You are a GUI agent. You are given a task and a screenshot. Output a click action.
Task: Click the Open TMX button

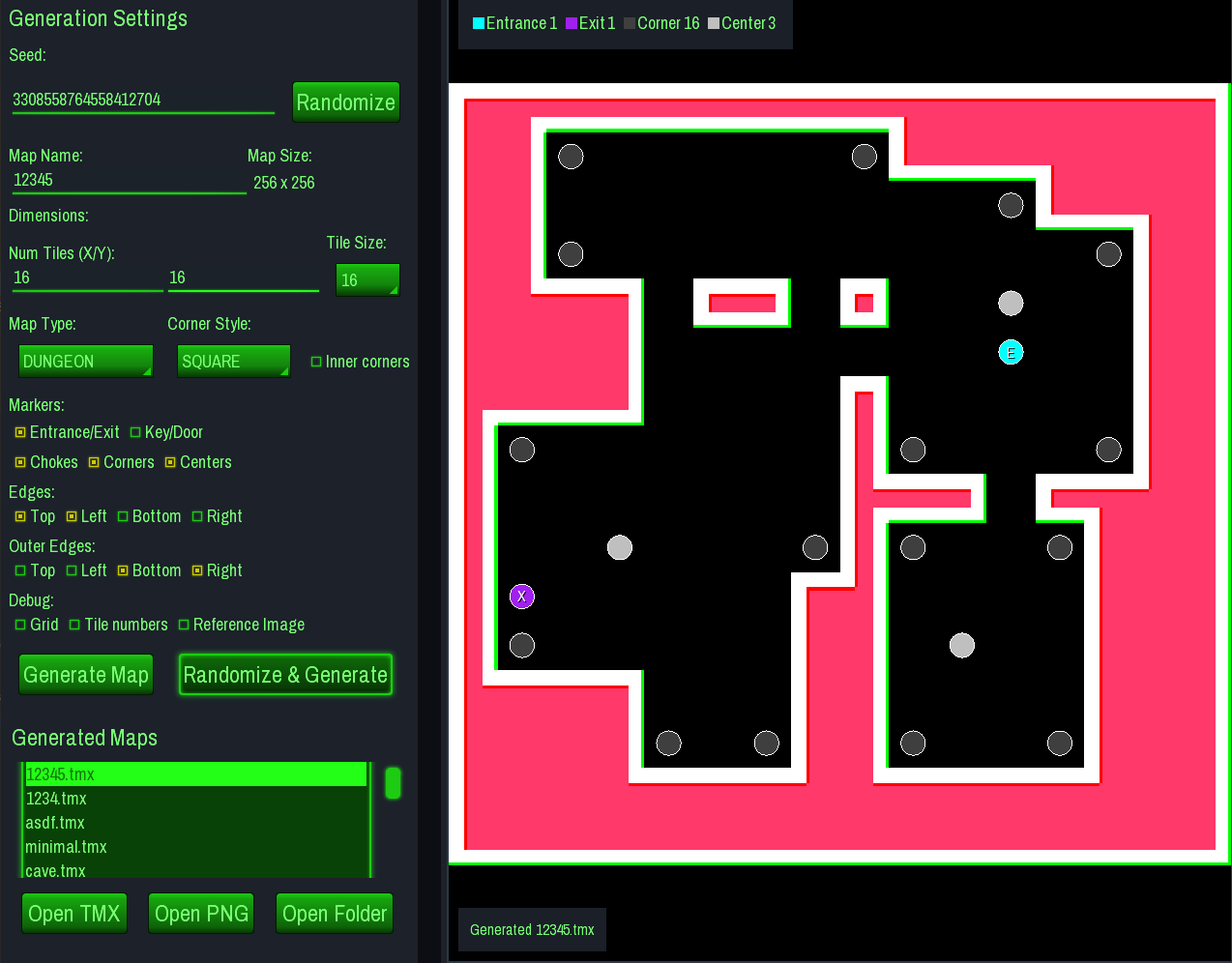[74, 913]
